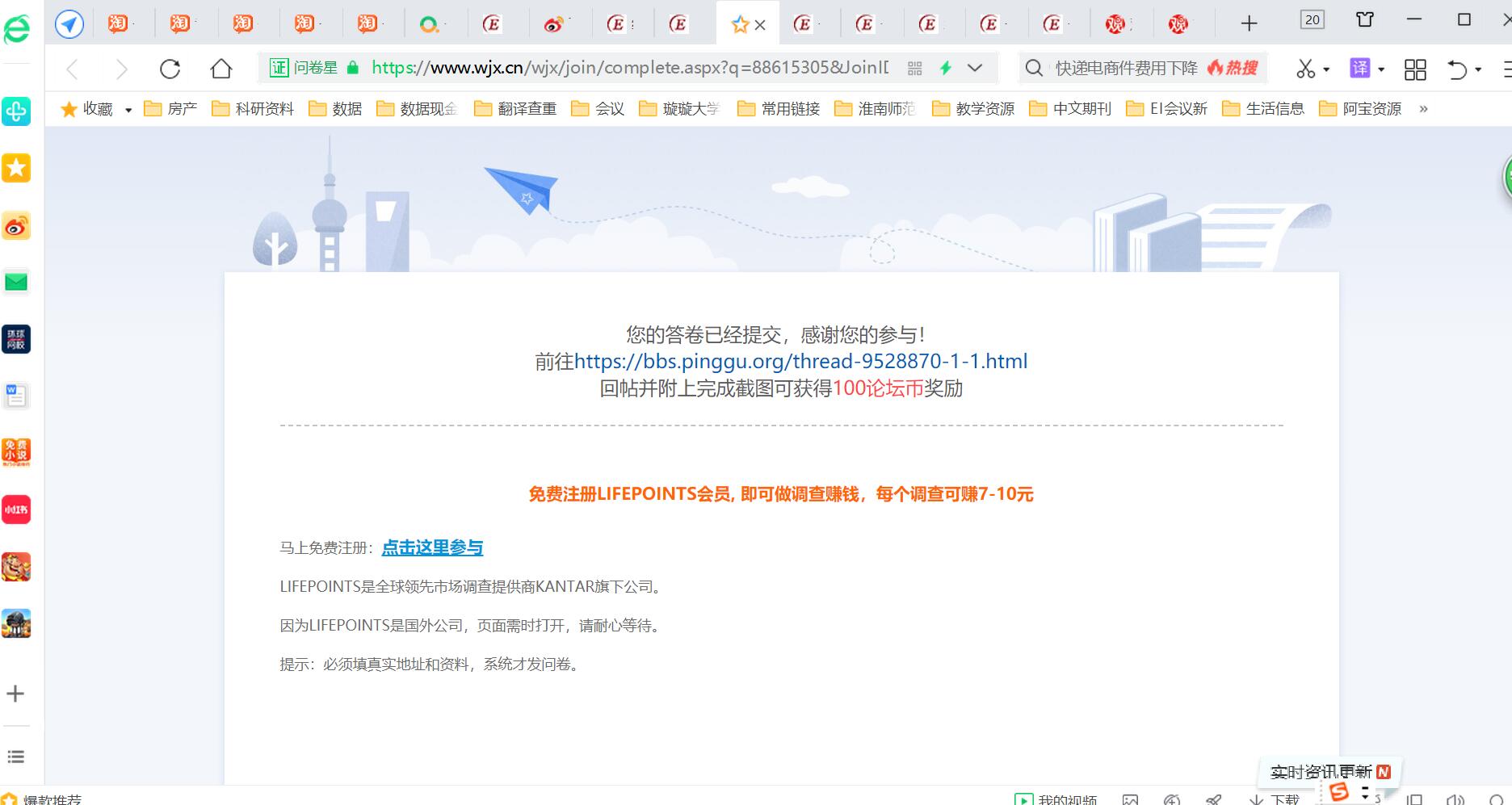The height and width of the screenshot is (805, 1512).
Task: Open Weibo from the sidebar
Action: 16,226
